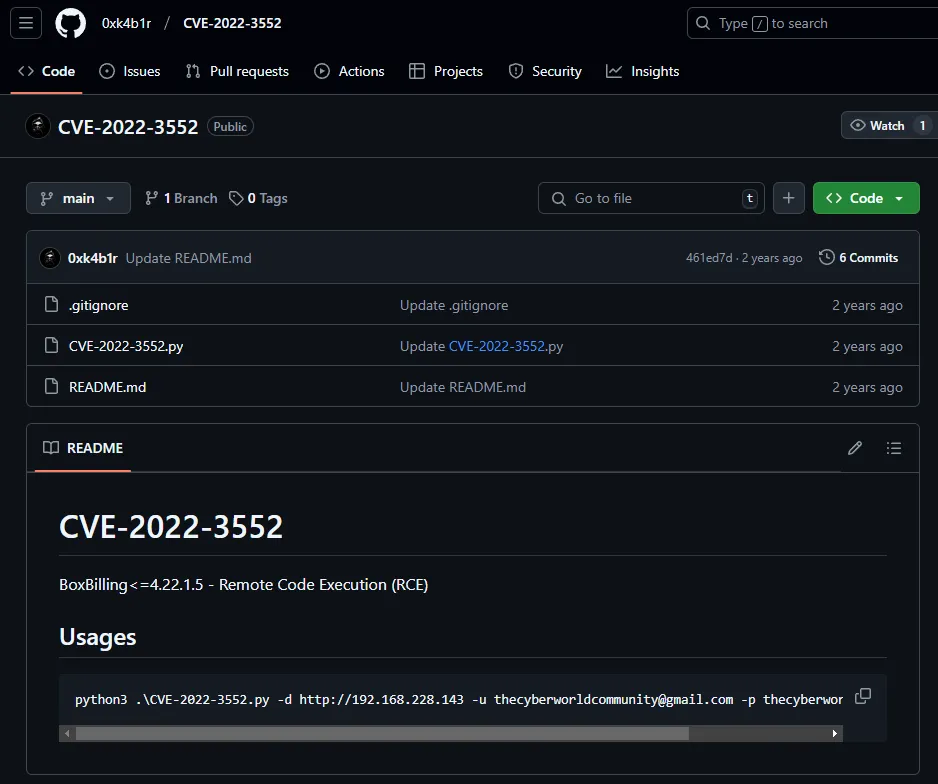Open the hamburger navigation menu
Viewport: 938px width, 784px height.
pyautogui.click(x=26, y=23)
